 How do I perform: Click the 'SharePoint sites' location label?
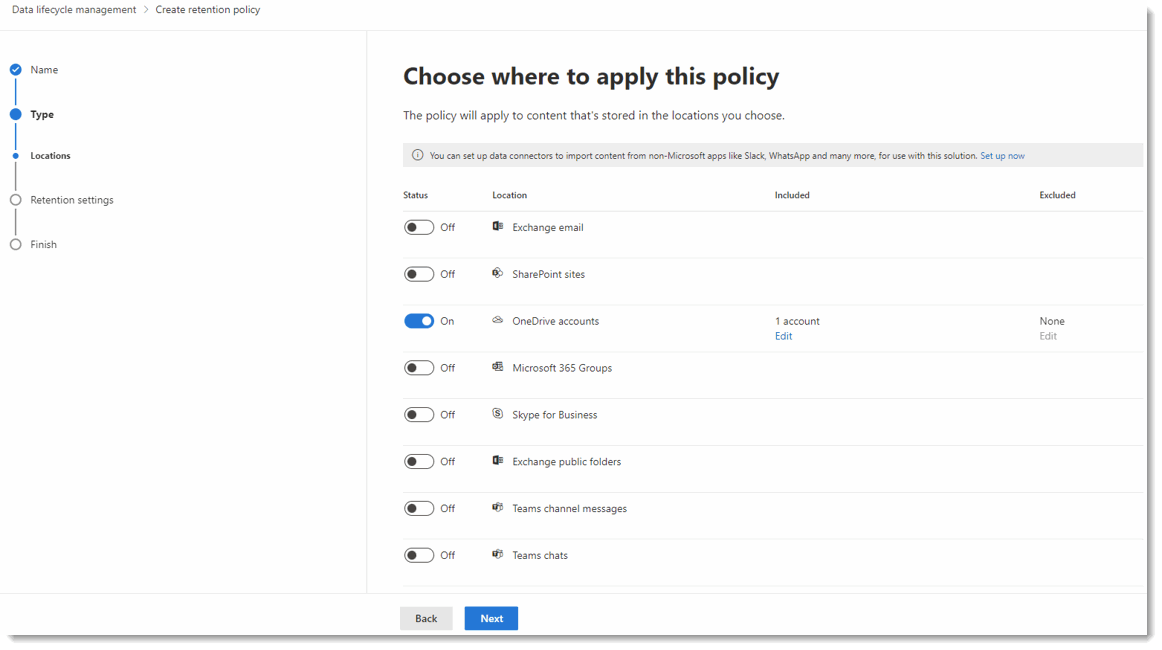click(x=548, y=274)
